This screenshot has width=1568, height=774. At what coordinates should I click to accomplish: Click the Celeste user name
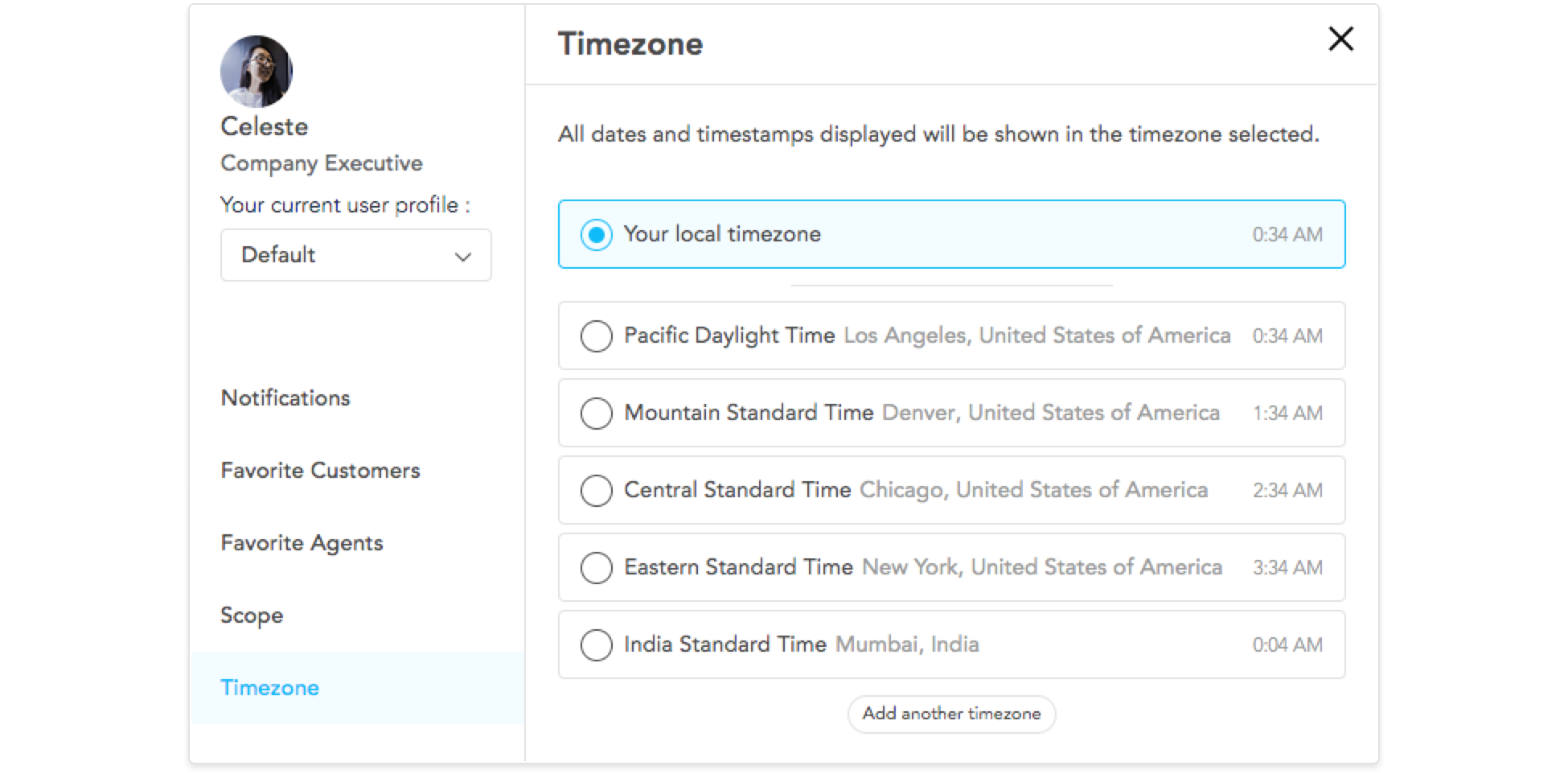pyautogui.click(x=265, y=126)
